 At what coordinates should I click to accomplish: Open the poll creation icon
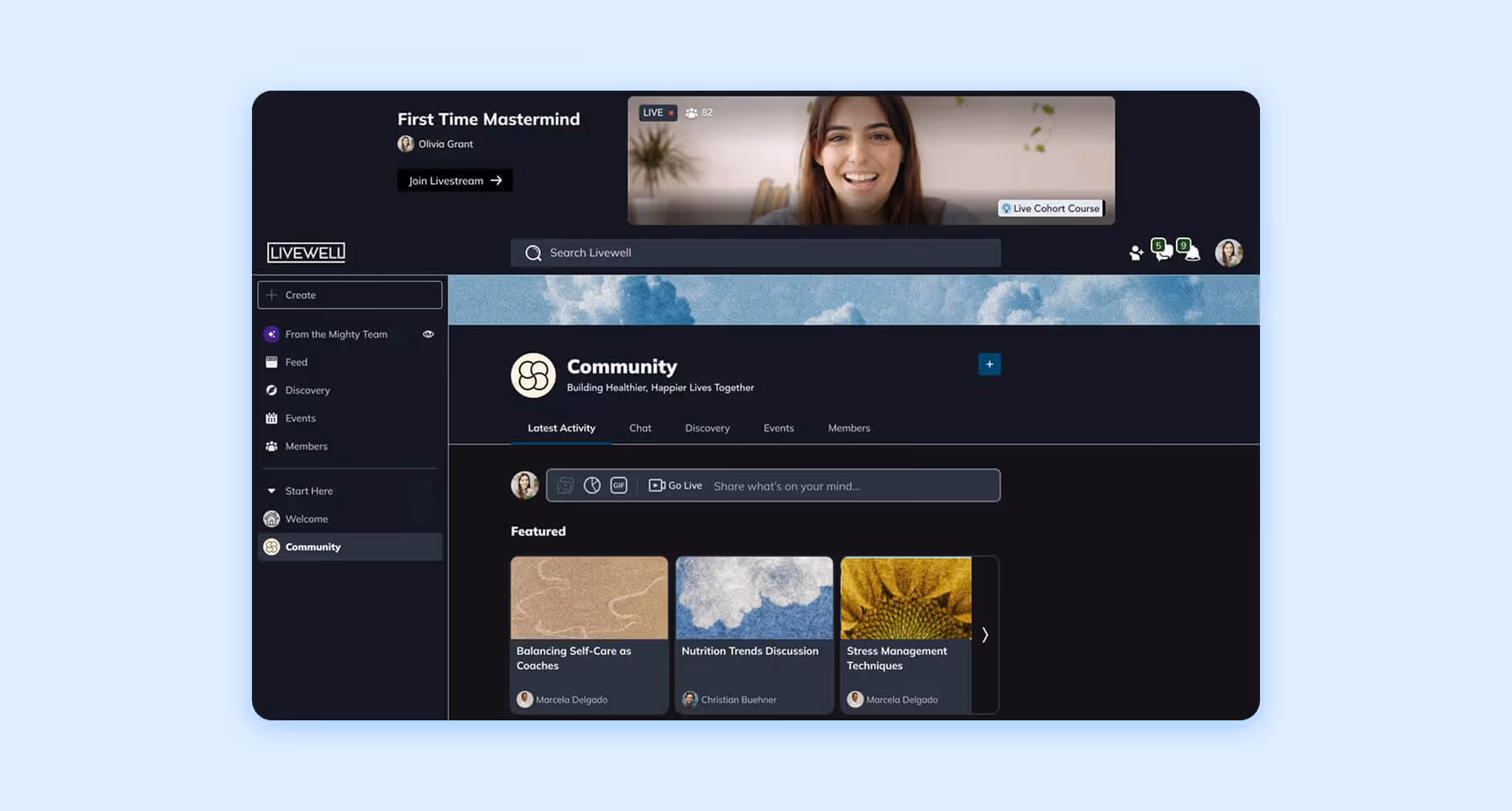591,485
